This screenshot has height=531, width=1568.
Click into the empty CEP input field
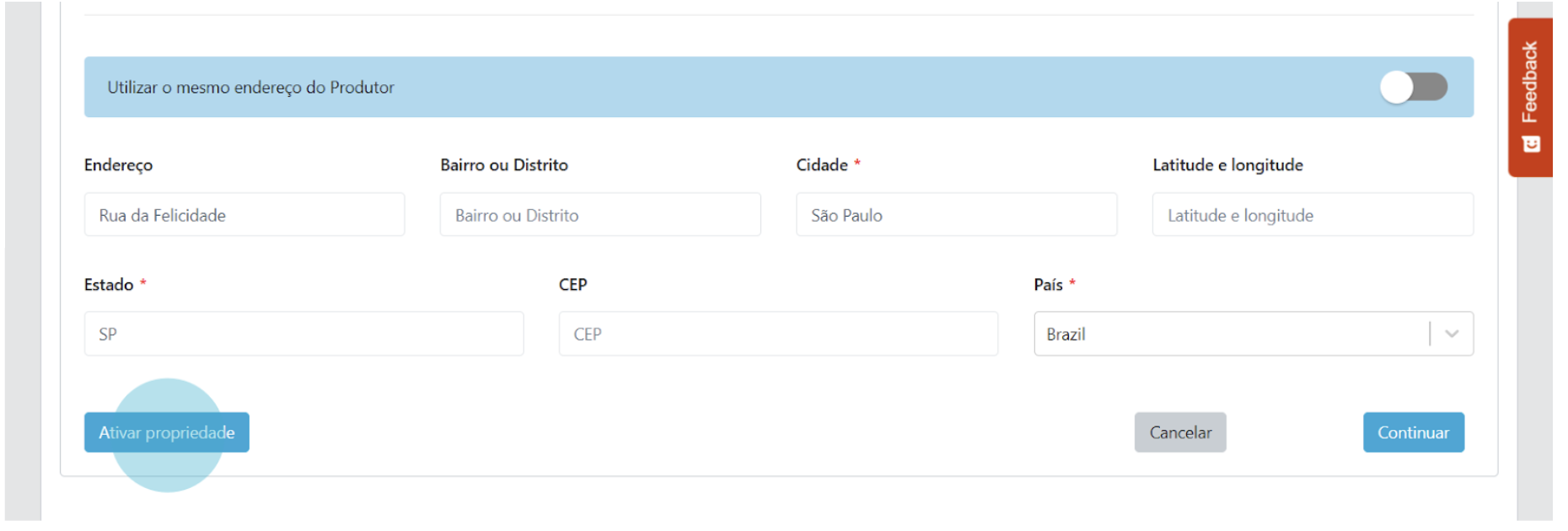777,334
